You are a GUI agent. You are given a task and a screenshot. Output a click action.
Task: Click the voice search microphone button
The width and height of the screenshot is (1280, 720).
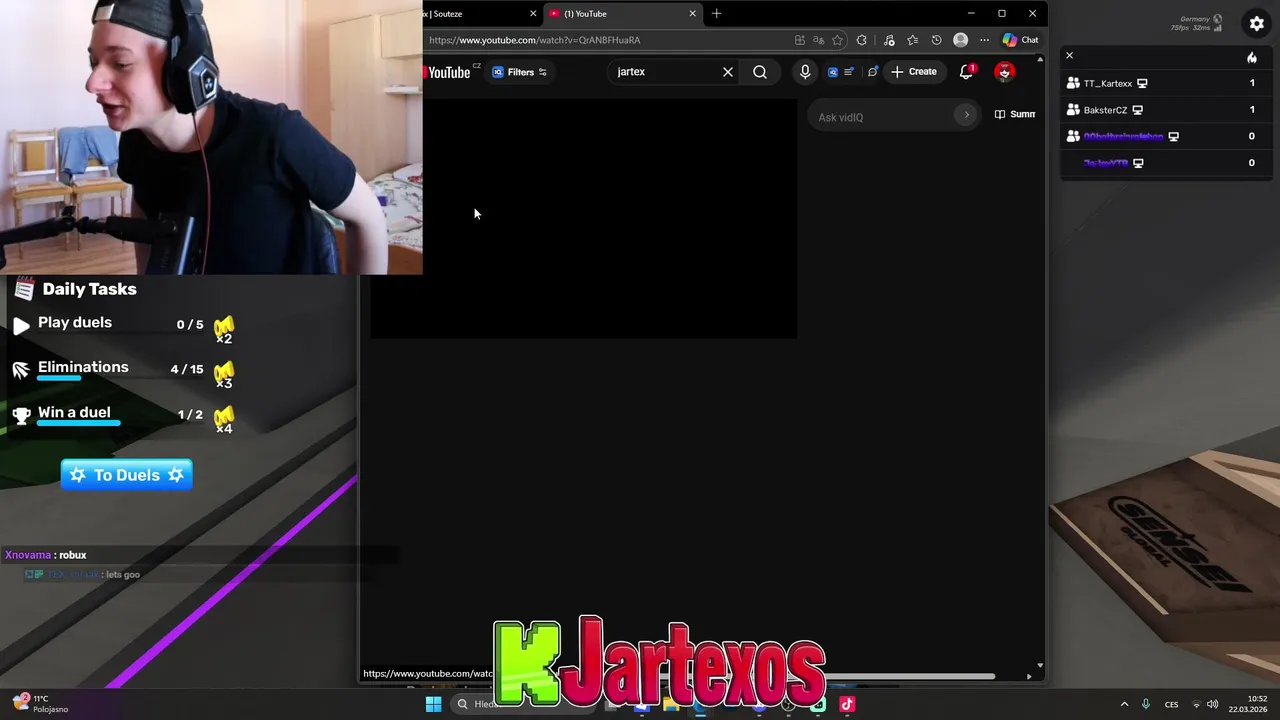[805, 72]
